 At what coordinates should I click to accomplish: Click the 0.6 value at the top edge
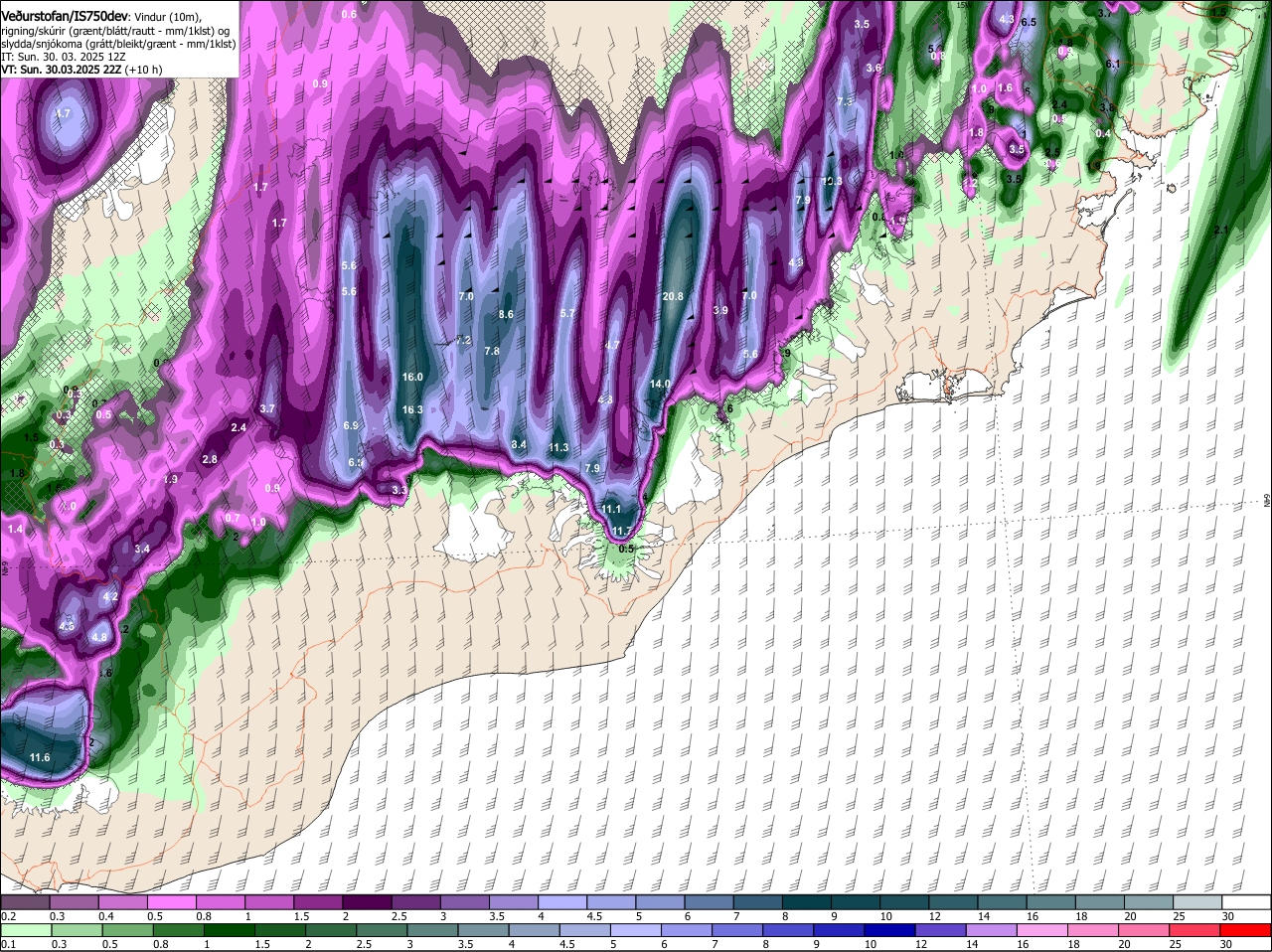click(x=349, y=14)
